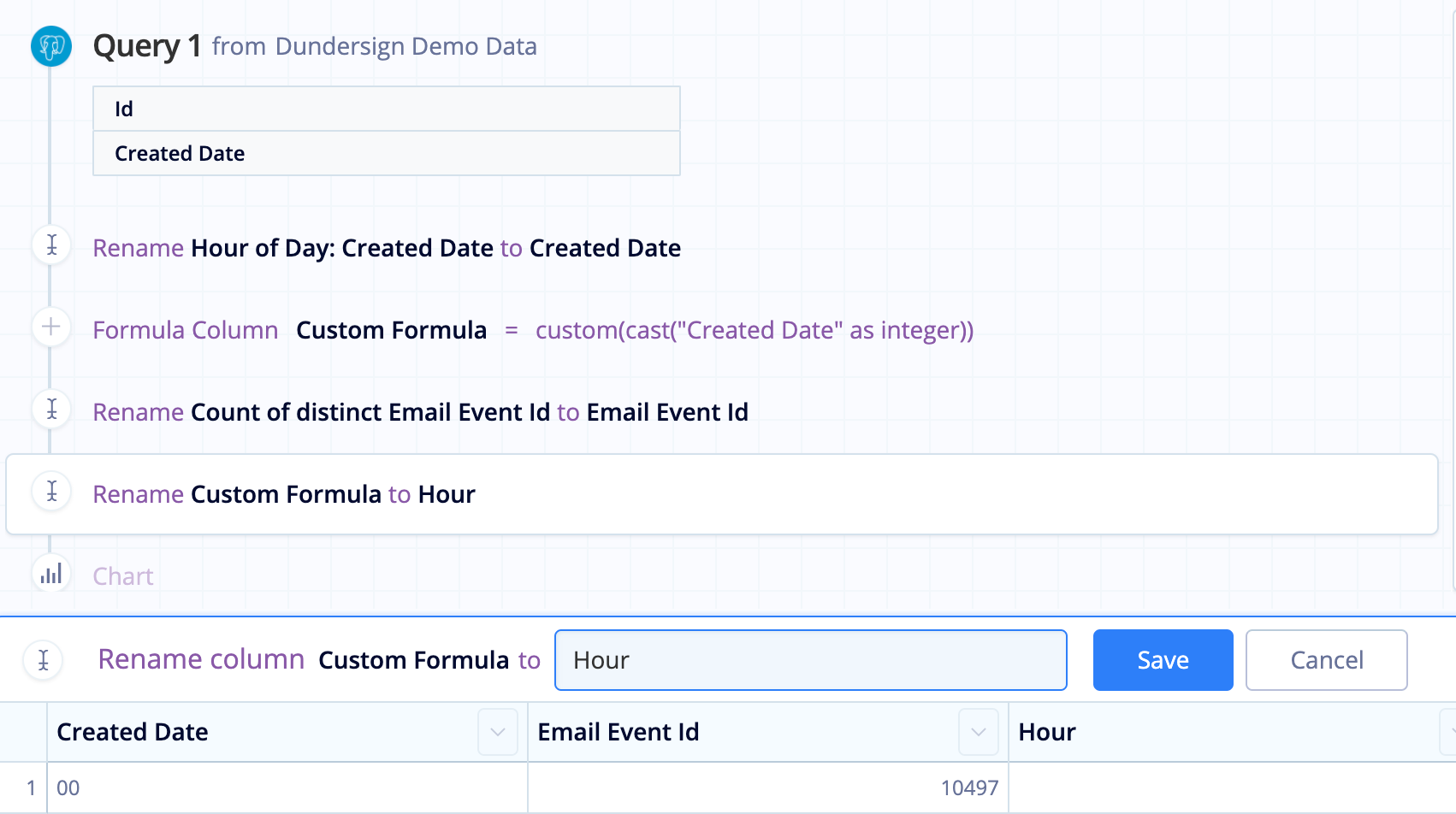
Task: Select the Created Date column in Query 1
Action: pyautogui.click(x=387, y=153)
